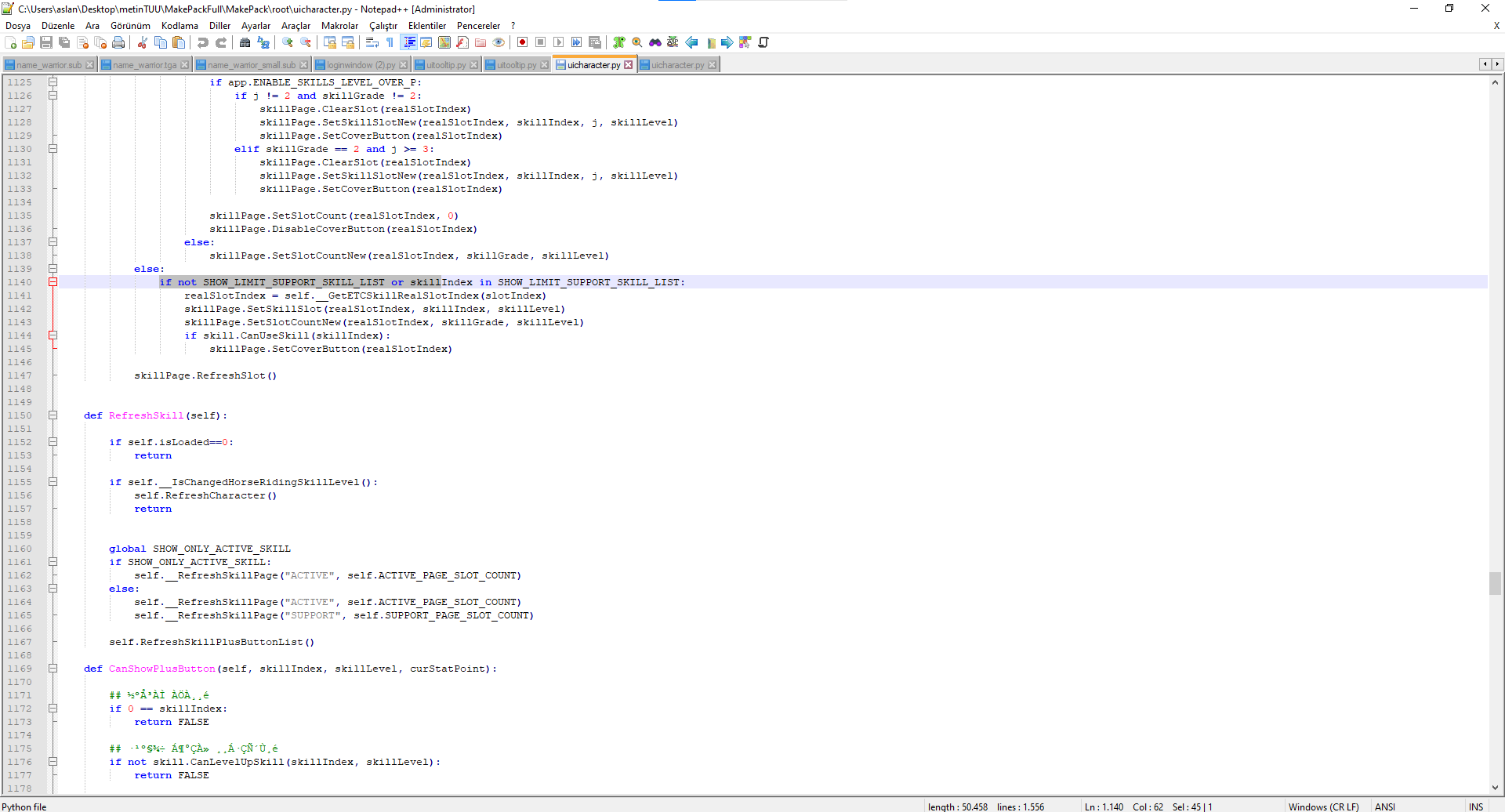
Task: Collapse highlighted fold at line 1140
Action: [53, 282]
